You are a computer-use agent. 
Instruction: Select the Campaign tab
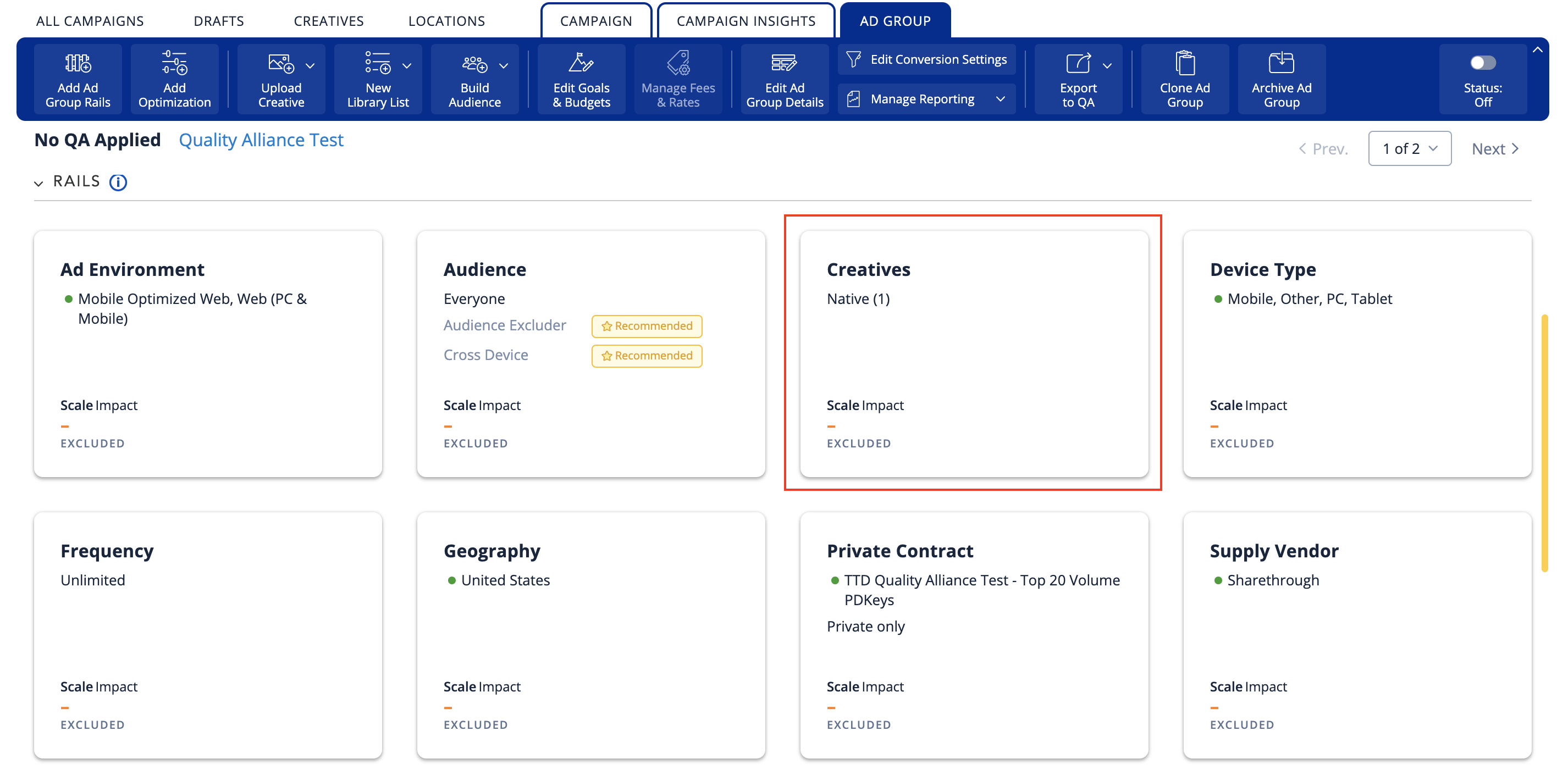[x=596, y=21]
